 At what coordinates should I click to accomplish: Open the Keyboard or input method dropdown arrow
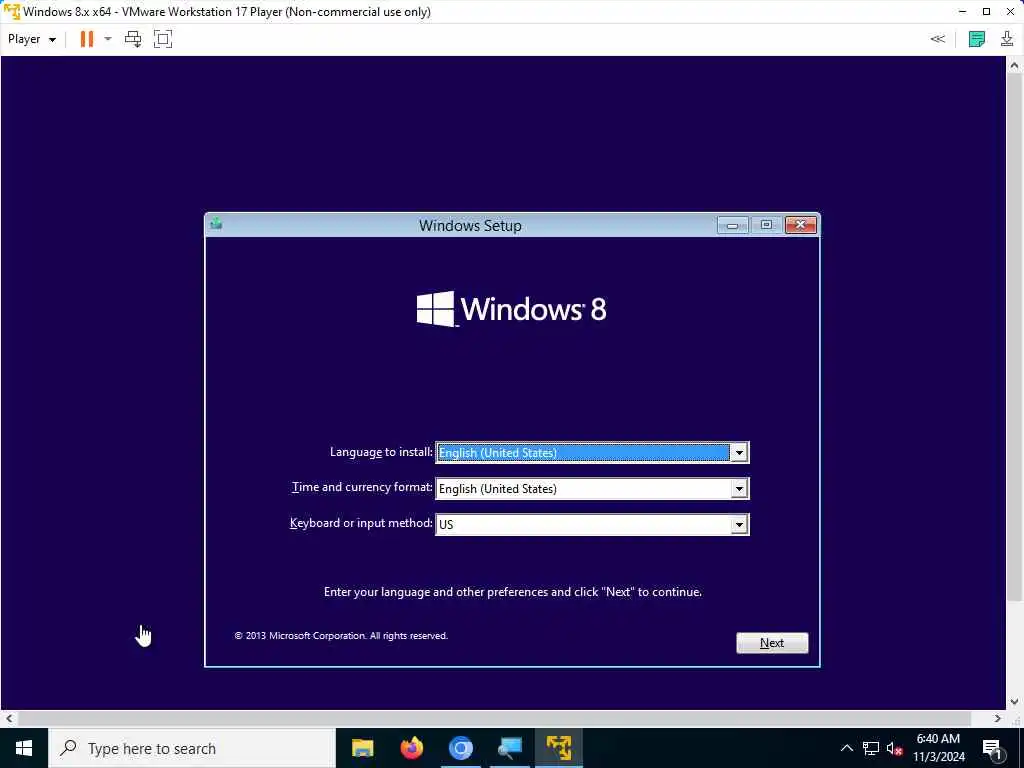click(739, 524)
